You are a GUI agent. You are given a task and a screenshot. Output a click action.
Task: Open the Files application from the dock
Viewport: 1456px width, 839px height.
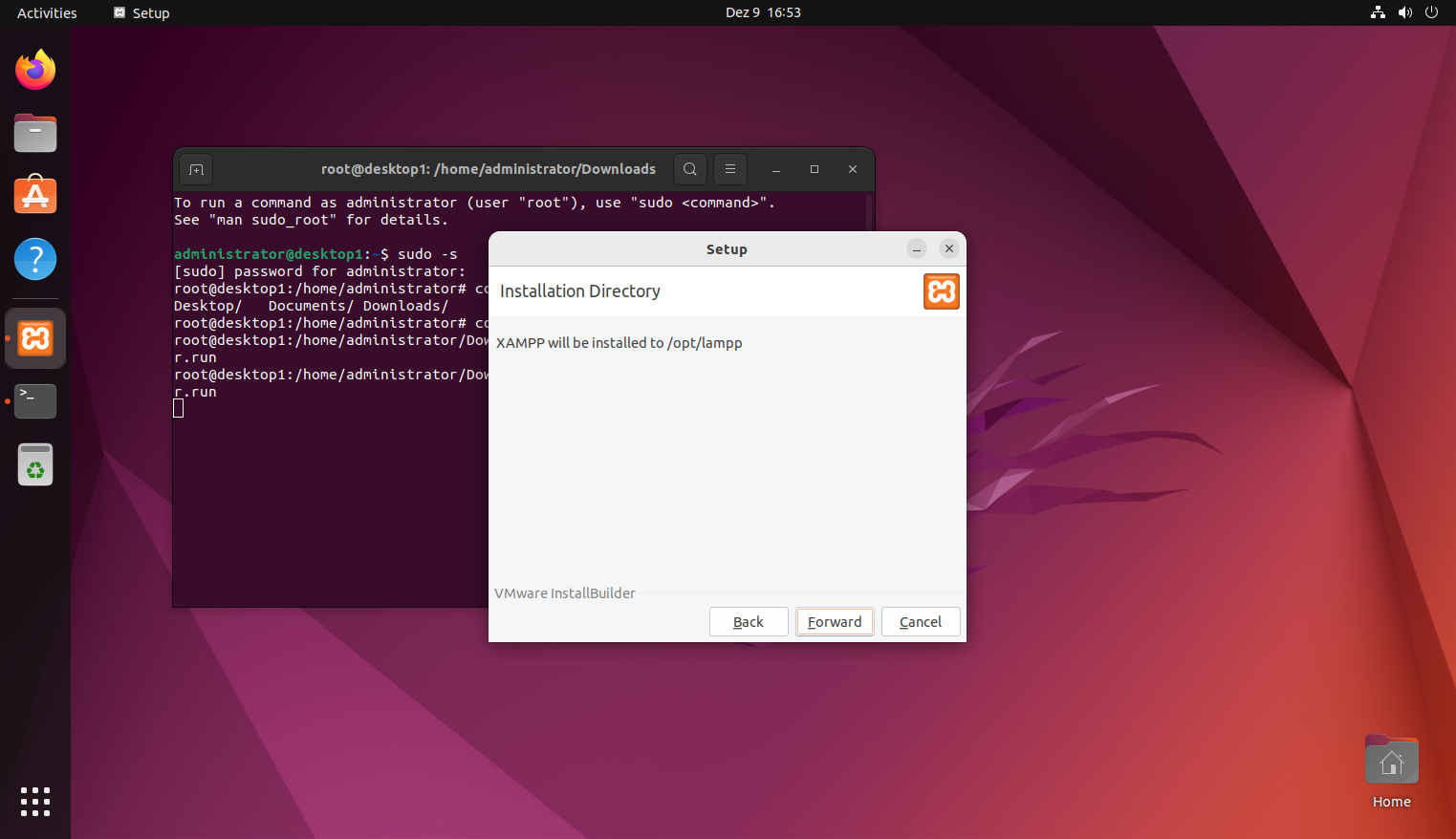(x=34, y=133)
